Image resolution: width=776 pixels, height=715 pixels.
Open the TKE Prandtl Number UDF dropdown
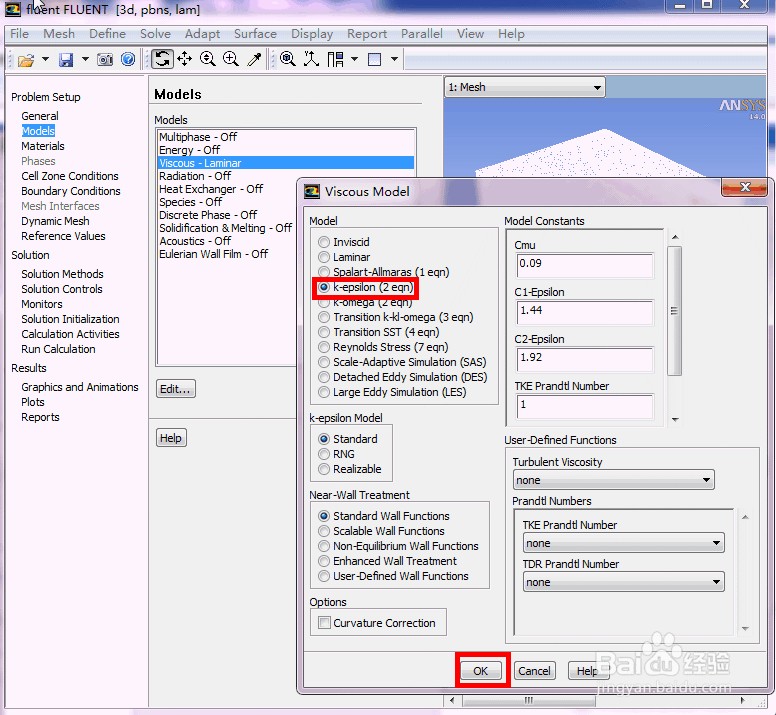624,543
